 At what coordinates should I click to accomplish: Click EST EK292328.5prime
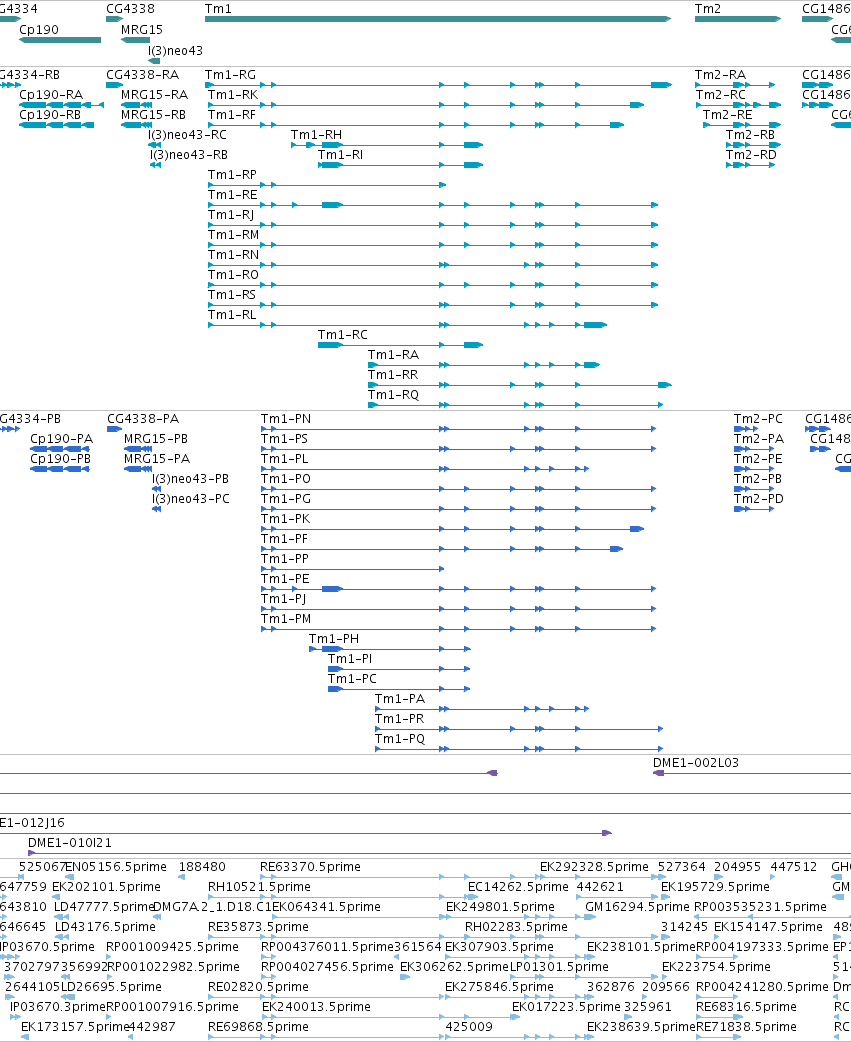tap(594, 867)
